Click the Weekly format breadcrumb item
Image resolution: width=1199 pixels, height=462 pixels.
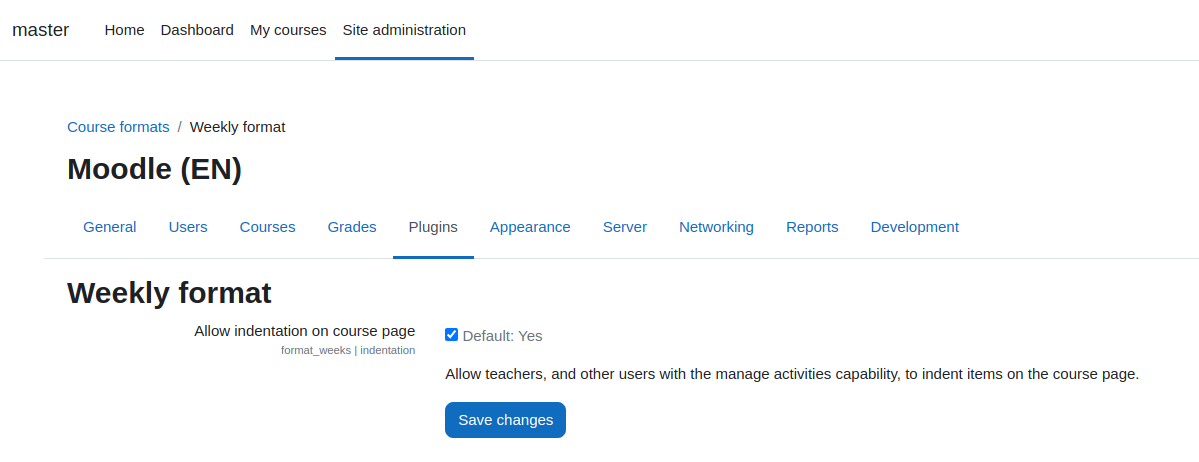pyautogui.click(x=238, y=127)
